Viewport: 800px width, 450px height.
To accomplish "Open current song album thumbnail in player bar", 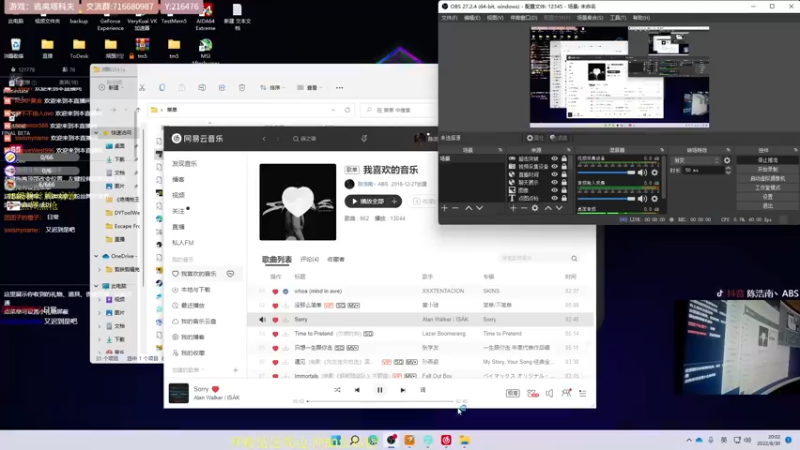I will [179, 393].
